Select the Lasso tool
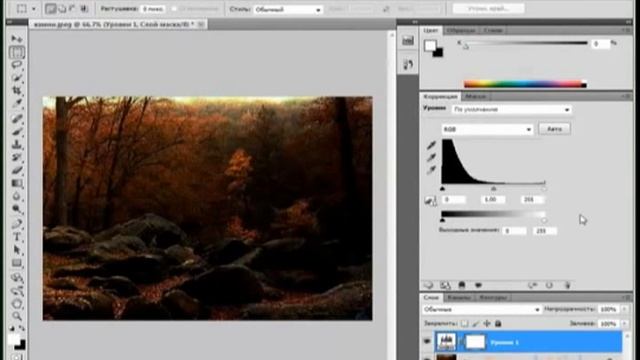This screenshot has height=360, width=640. tap(17, 65)
